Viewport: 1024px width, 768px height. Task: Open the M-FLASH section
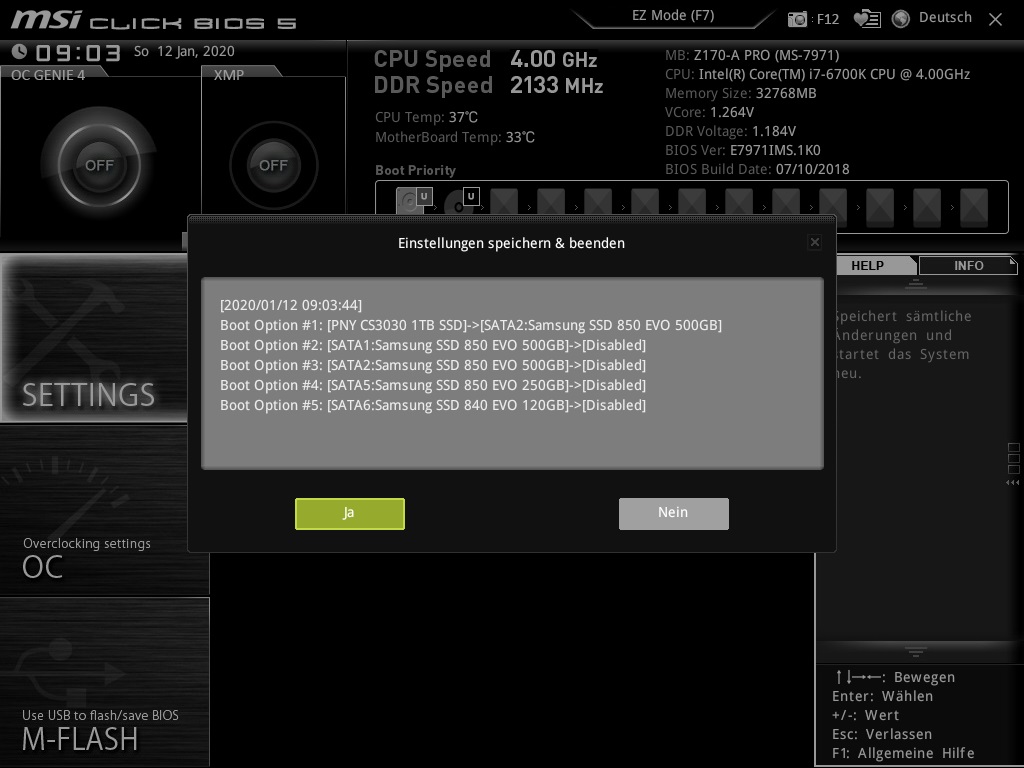point(104,682)
